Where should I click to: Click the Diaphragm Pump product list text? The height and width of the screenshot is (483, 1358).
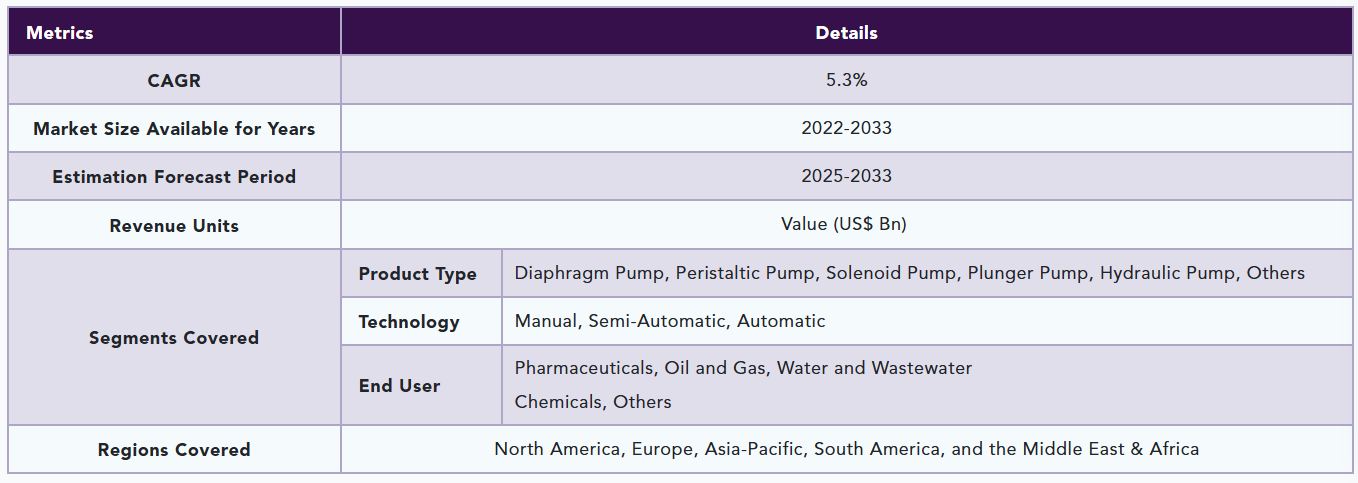(909, 273)
